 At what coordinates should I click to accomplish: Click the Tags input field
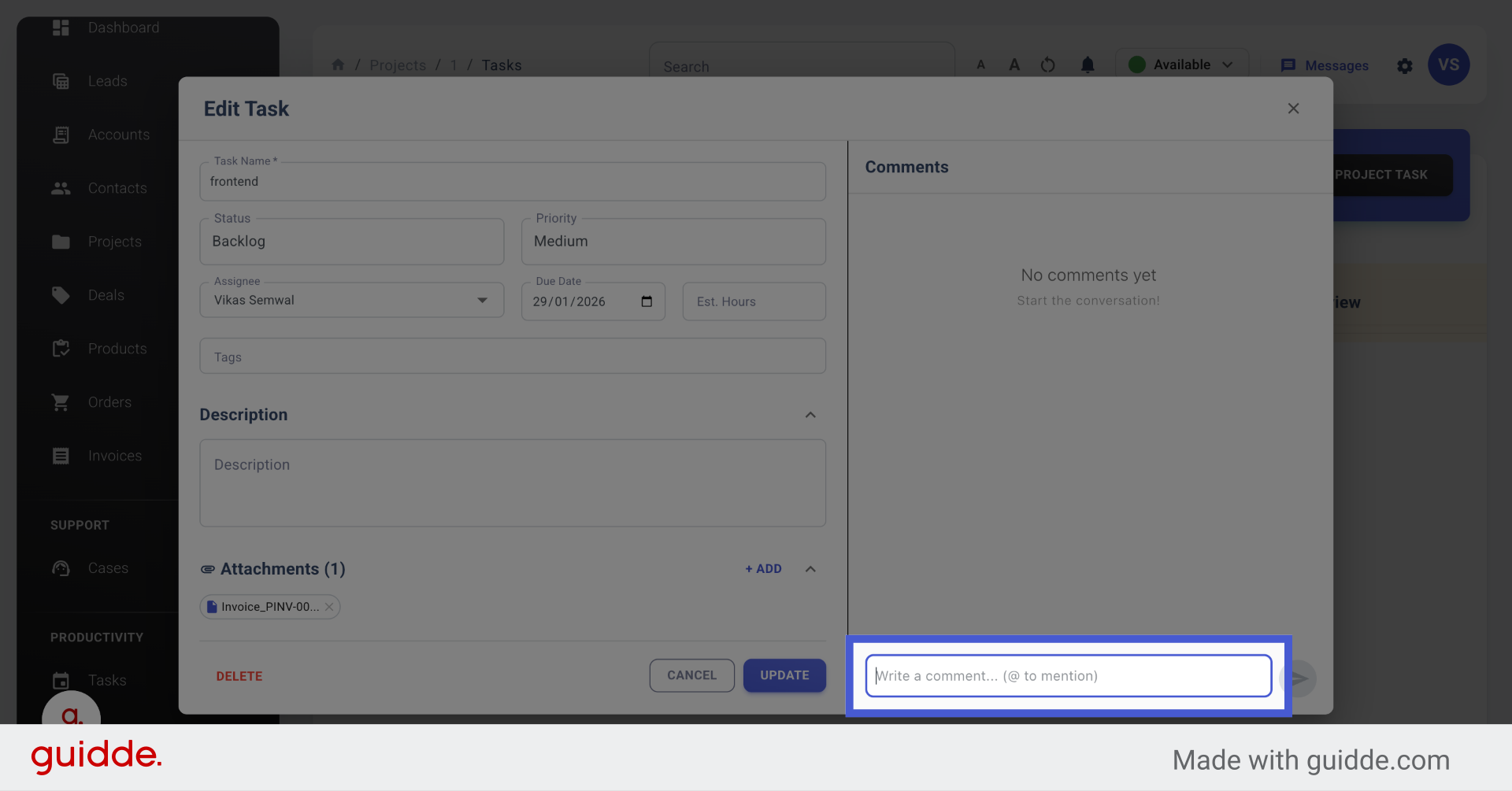click(513, 357)
